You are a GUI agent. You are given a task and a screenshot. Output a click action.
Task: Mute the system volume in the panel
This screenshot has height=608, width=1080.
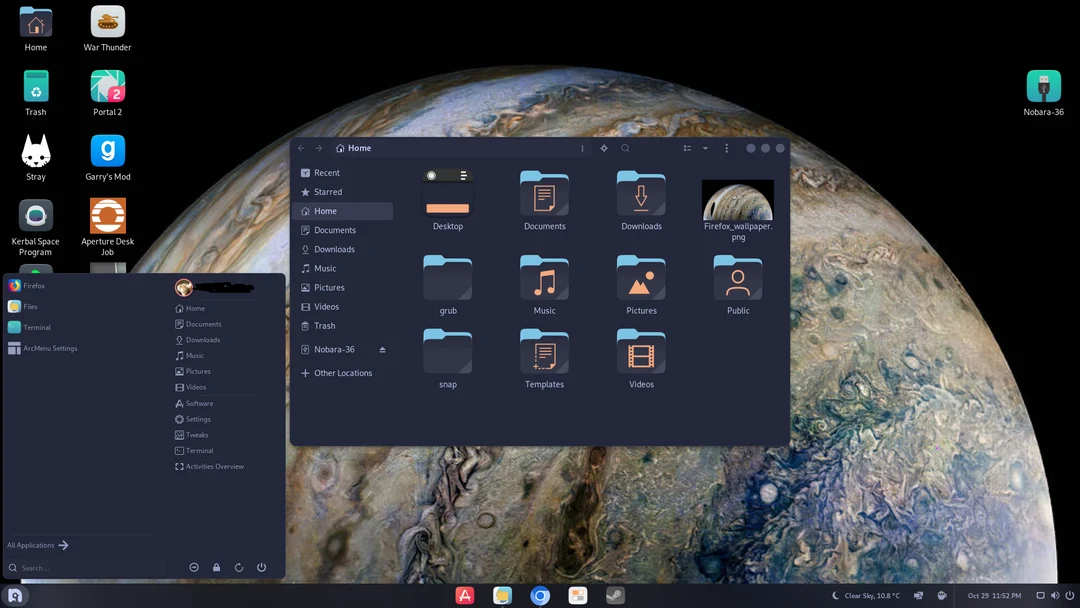[x=1055, y=595]
